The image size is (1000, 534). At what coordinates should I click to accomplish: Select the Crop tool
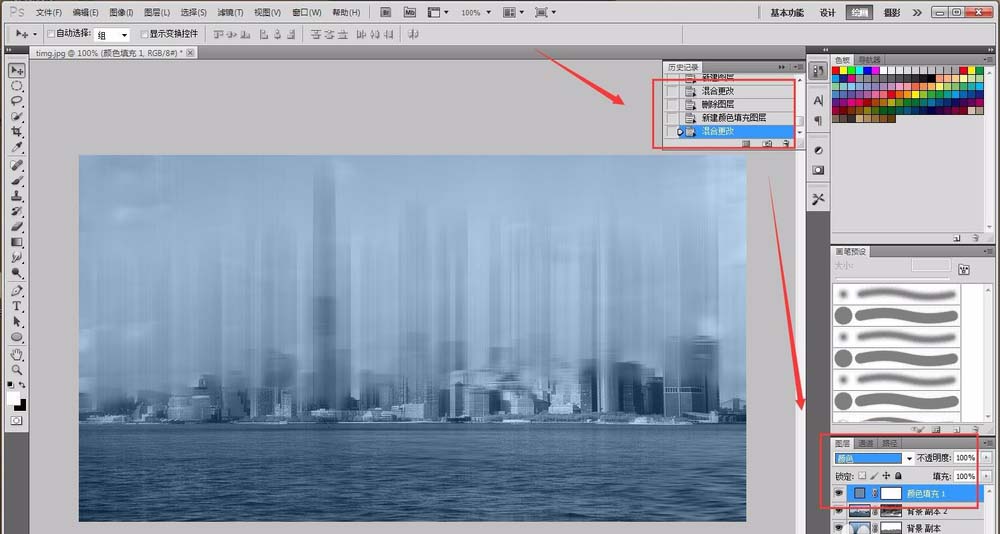[17, 132]
